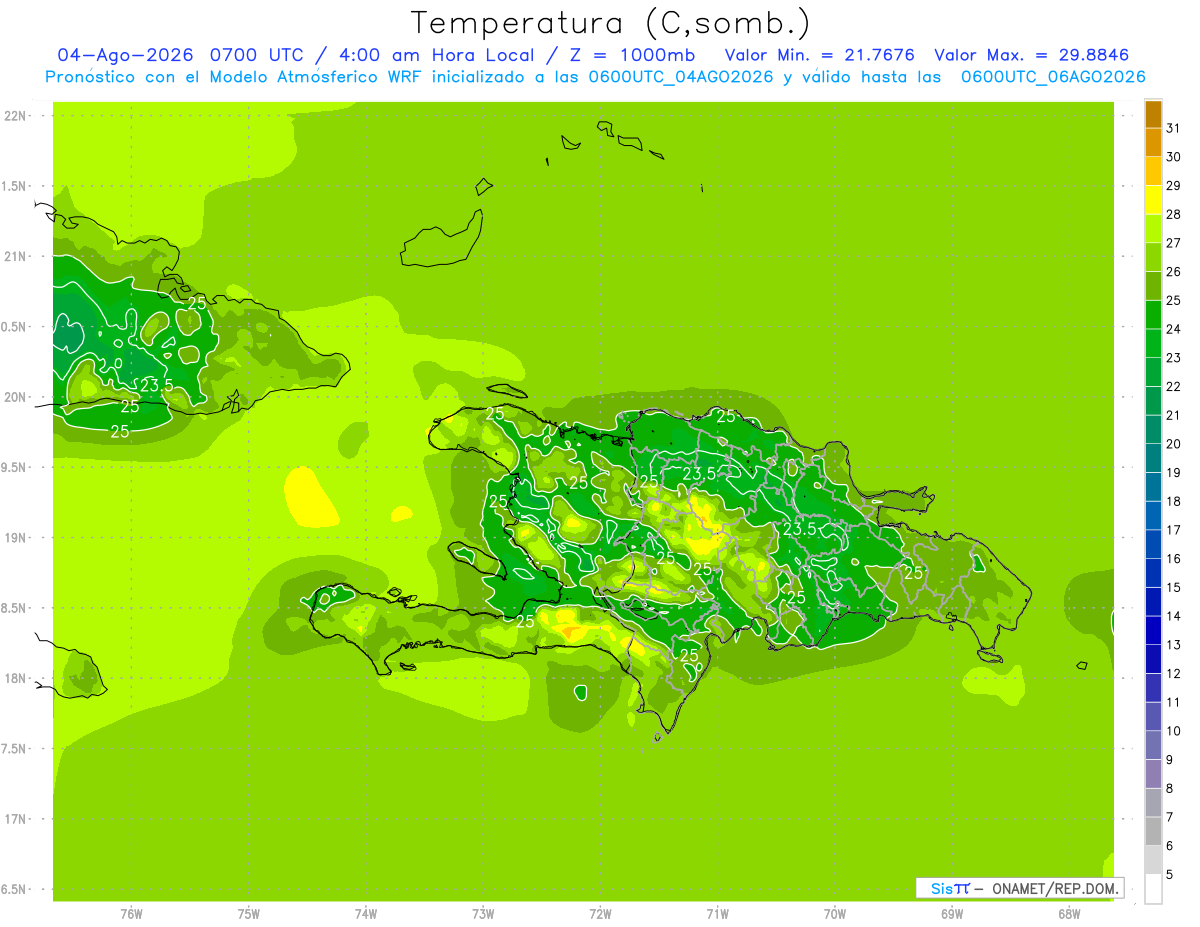Click the yellow swatch in the temperature legend
1200x927 pixels.
click(1153, 200)
